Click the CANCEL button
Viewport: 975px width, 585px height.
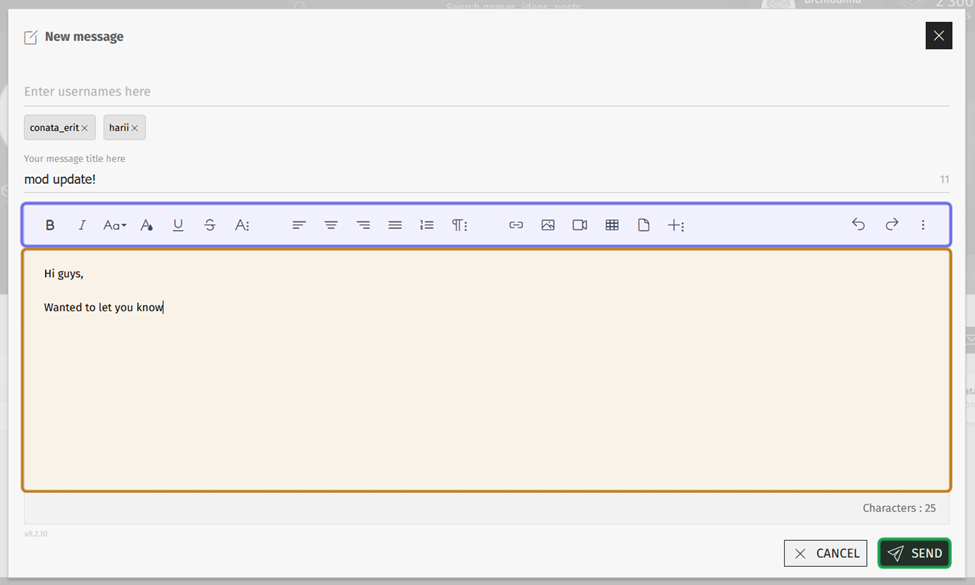[825, 553]
